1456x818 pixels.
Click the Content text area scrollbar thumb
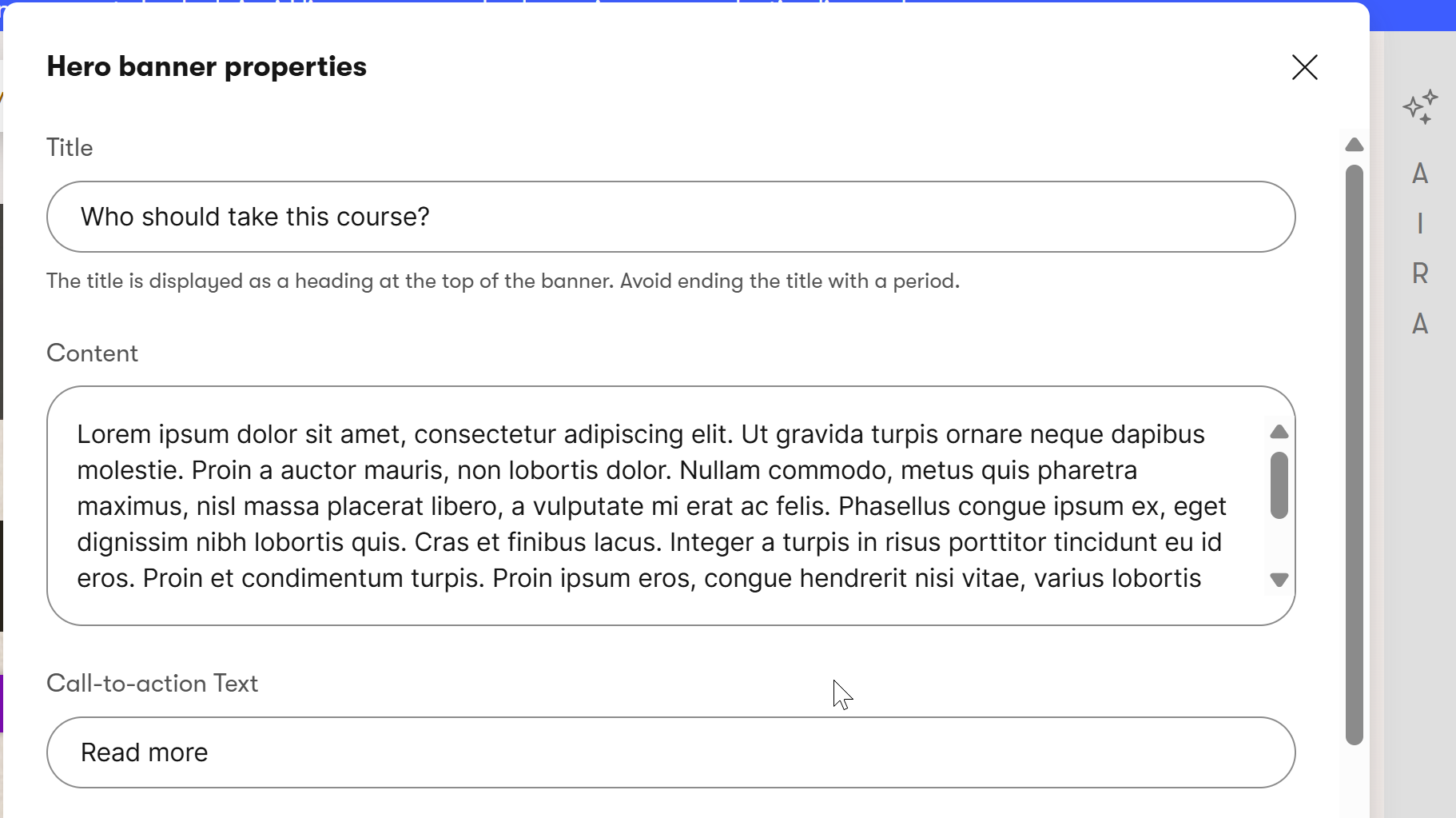pos(1279,485)
